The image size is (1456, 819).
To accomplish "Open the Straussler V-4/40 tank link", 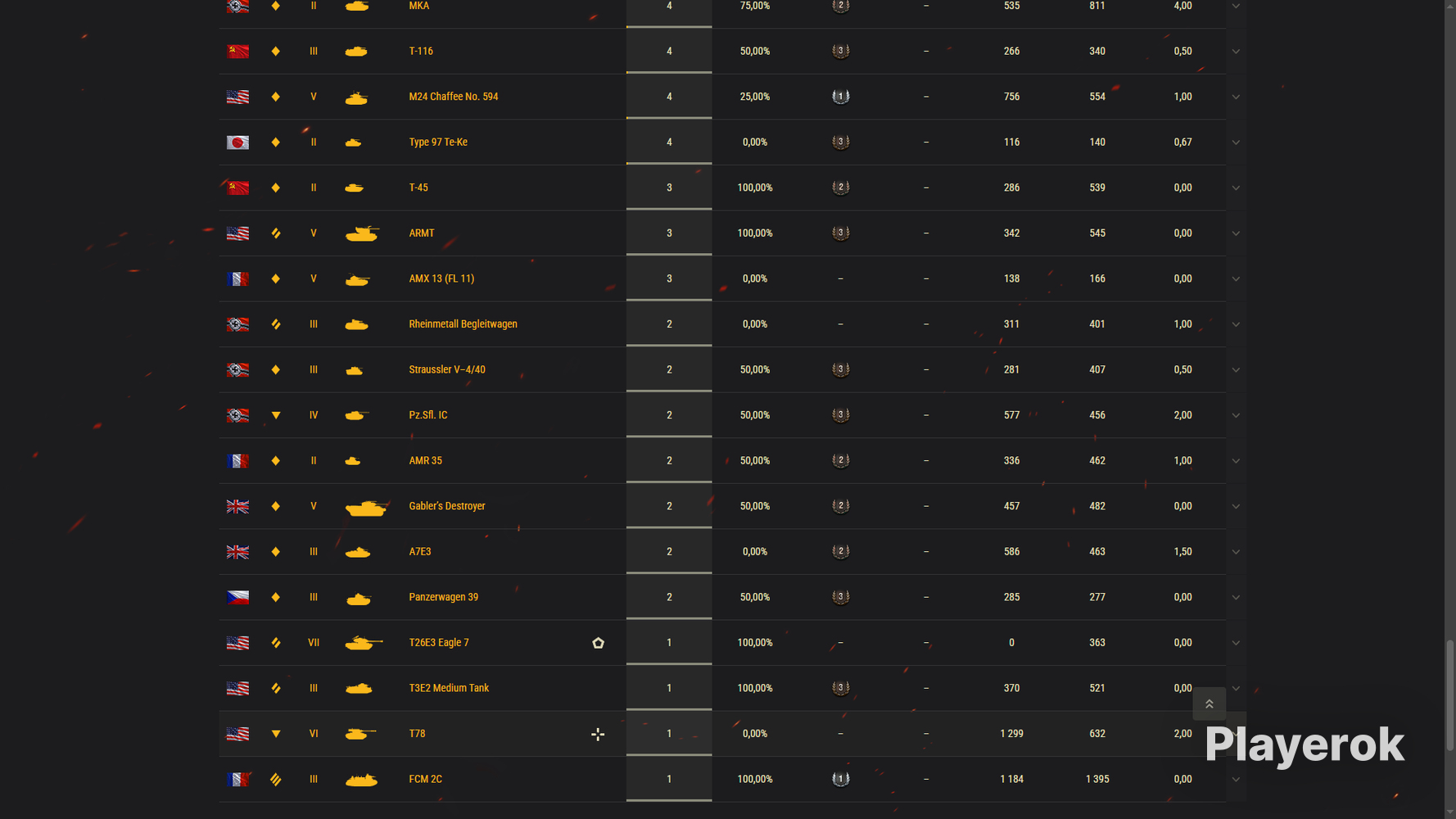I will (x=446, y=369).
